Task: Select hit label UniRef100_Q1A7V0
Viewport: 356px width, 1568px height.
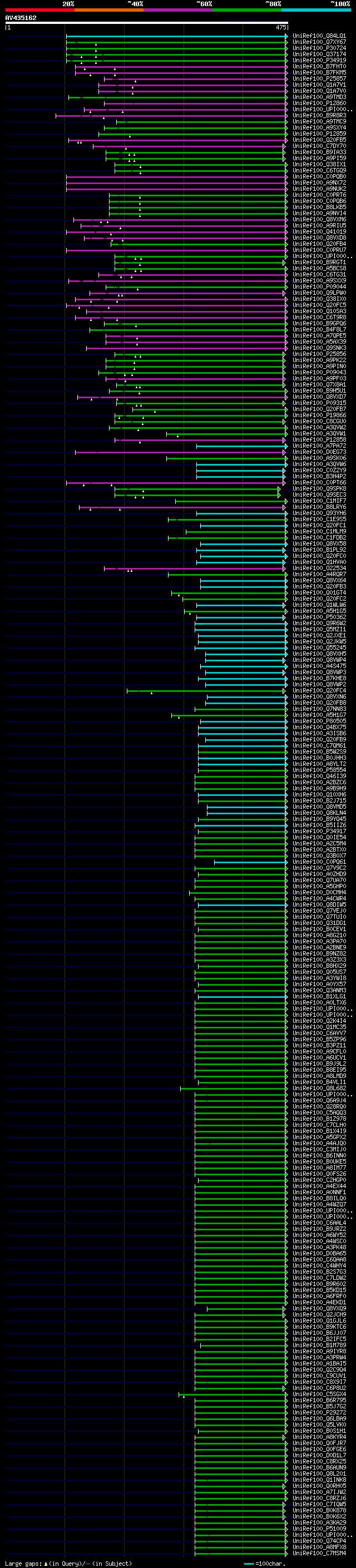Action: [x=319, y=91]
